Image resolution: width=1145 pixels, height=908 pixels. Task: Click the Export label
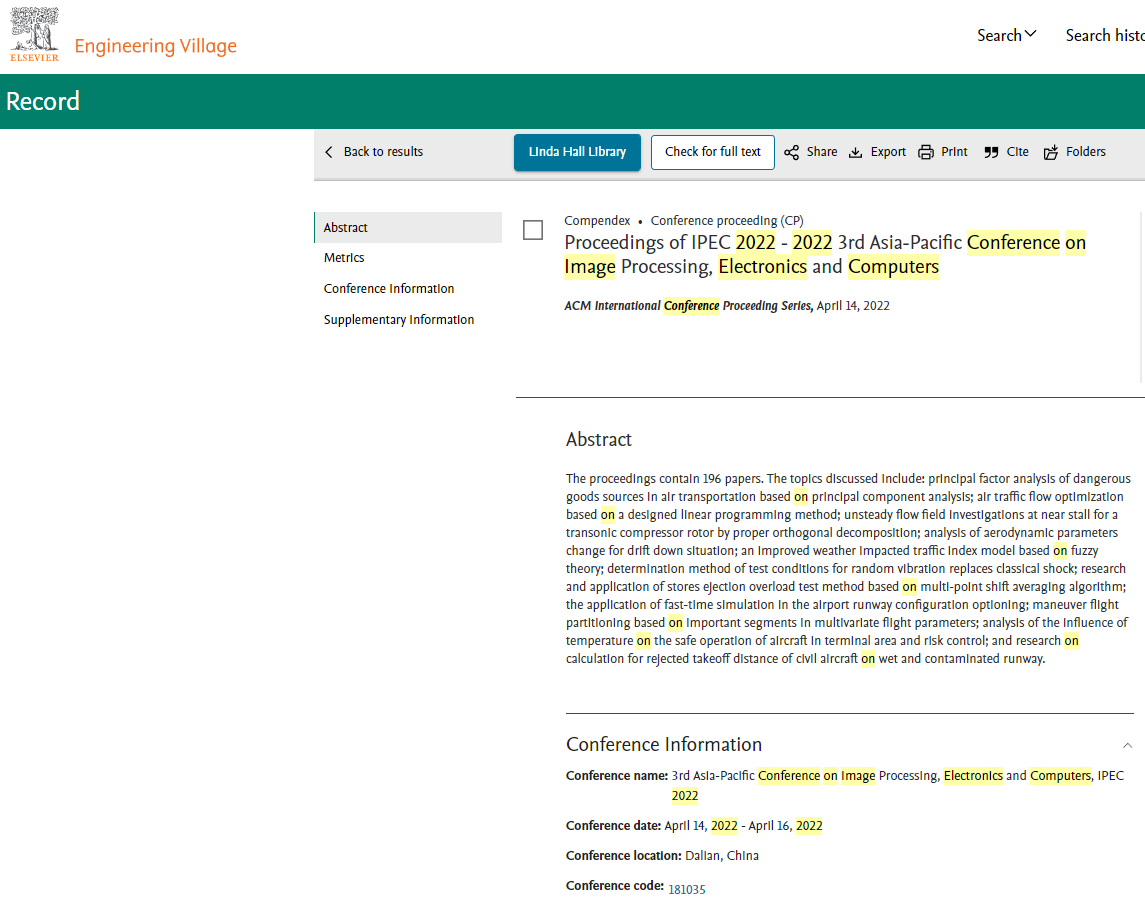pos(888,152)
